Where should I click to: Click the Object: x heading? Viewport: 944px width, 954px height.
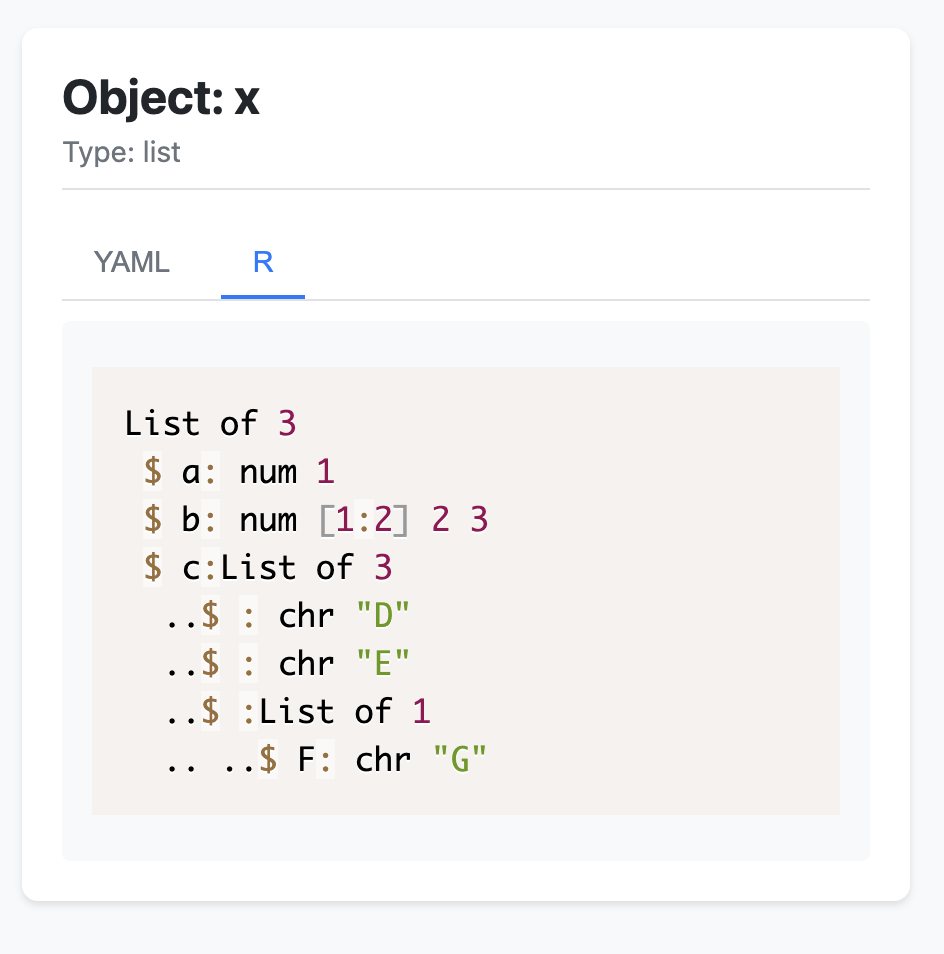point(161,98)
